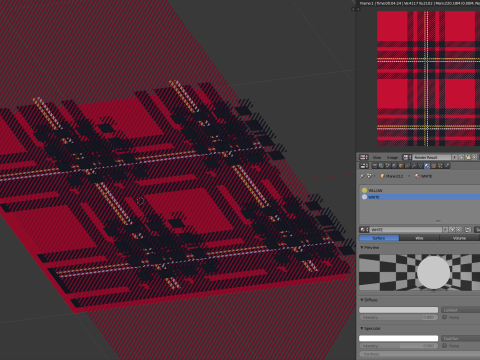Select the active Material properties icon
The width and height of the screenshot is (480, 360).
pyautogui.click(x=427, y=166)
